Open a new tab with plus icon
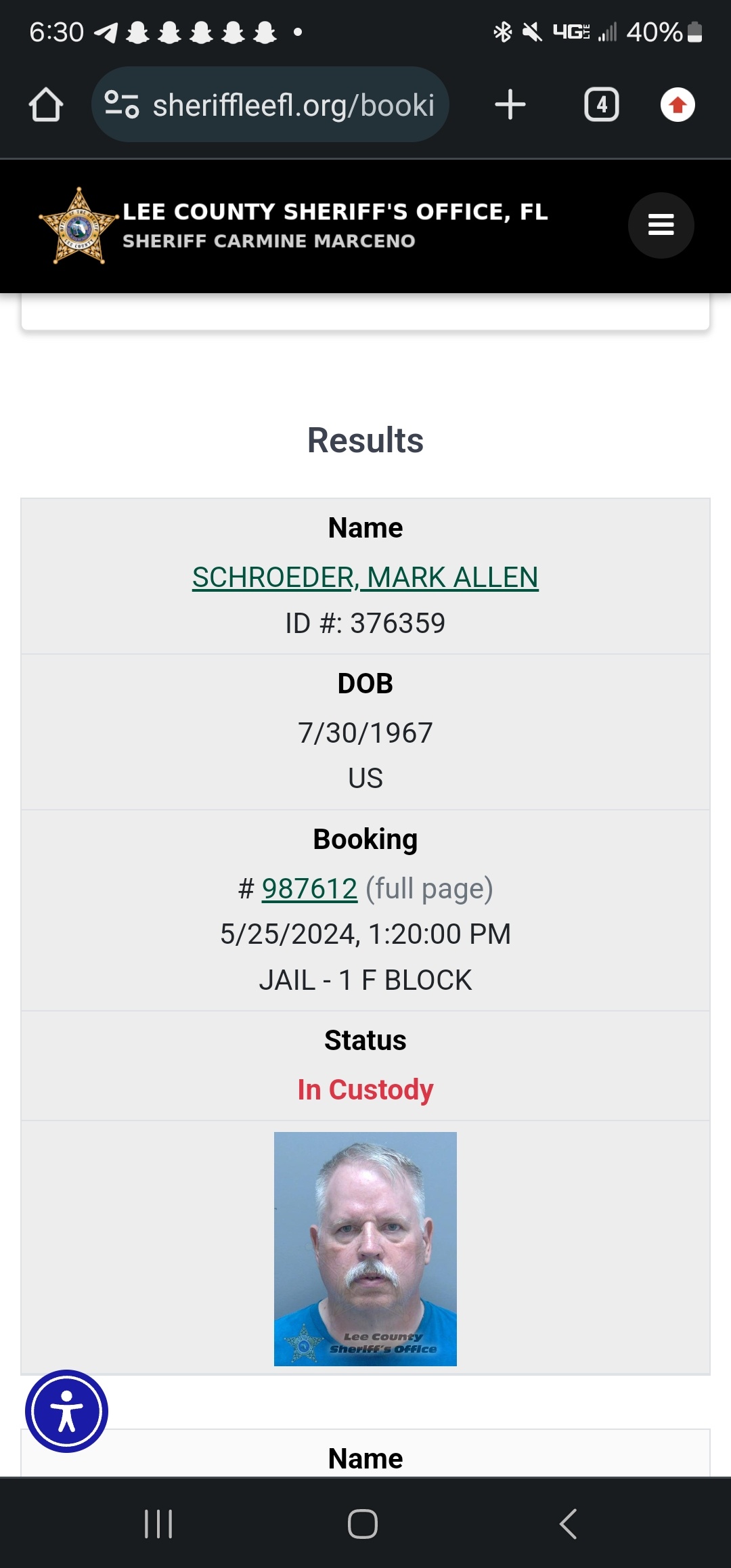 [510, 105]
